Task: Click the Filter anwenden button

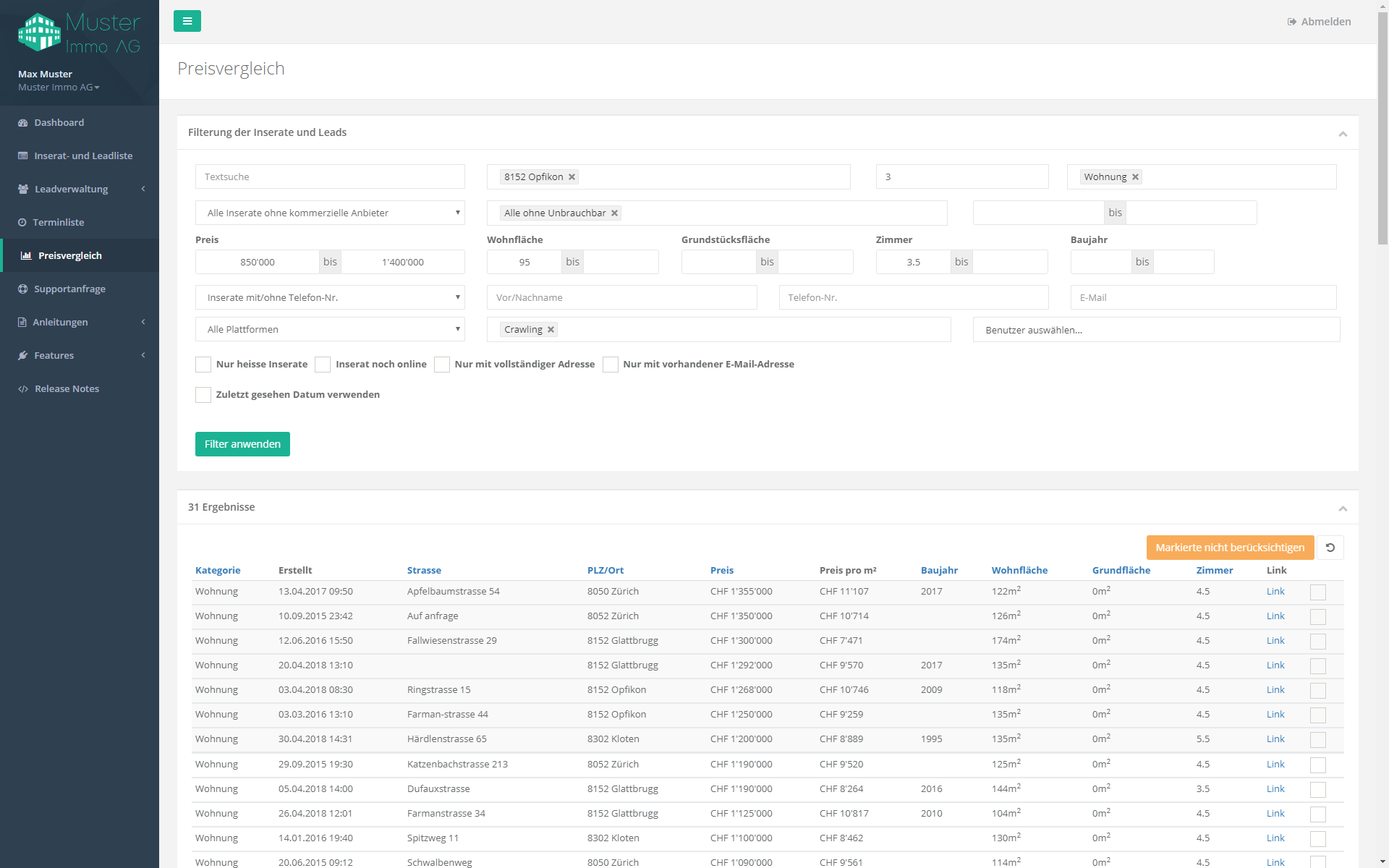Action: (242, 444)
